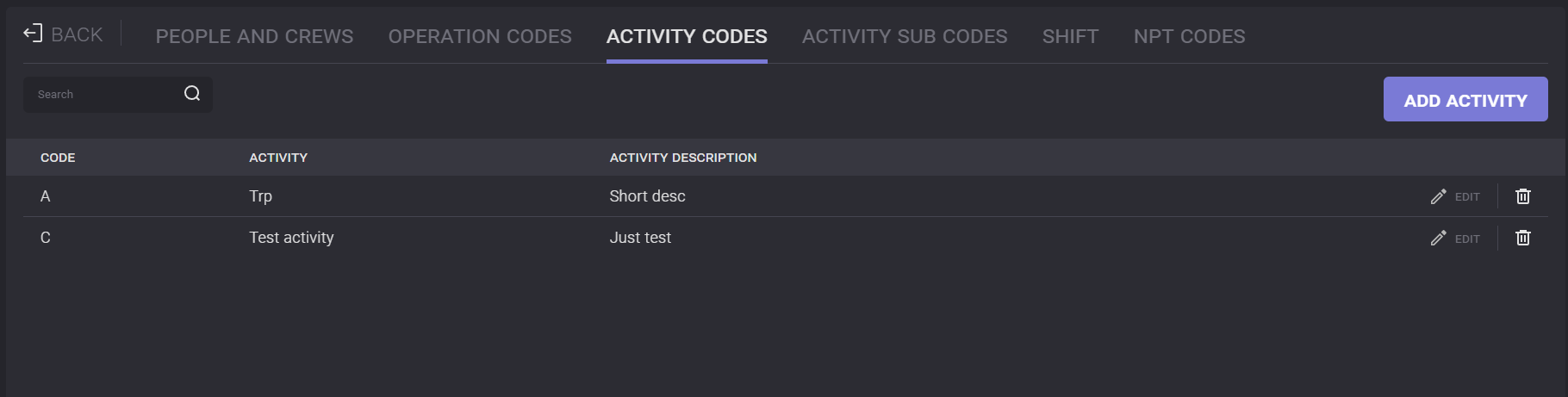The height and width of the screenshot is (397, 1568).
Task: Click the Code column header
Action: coord(58,158)
